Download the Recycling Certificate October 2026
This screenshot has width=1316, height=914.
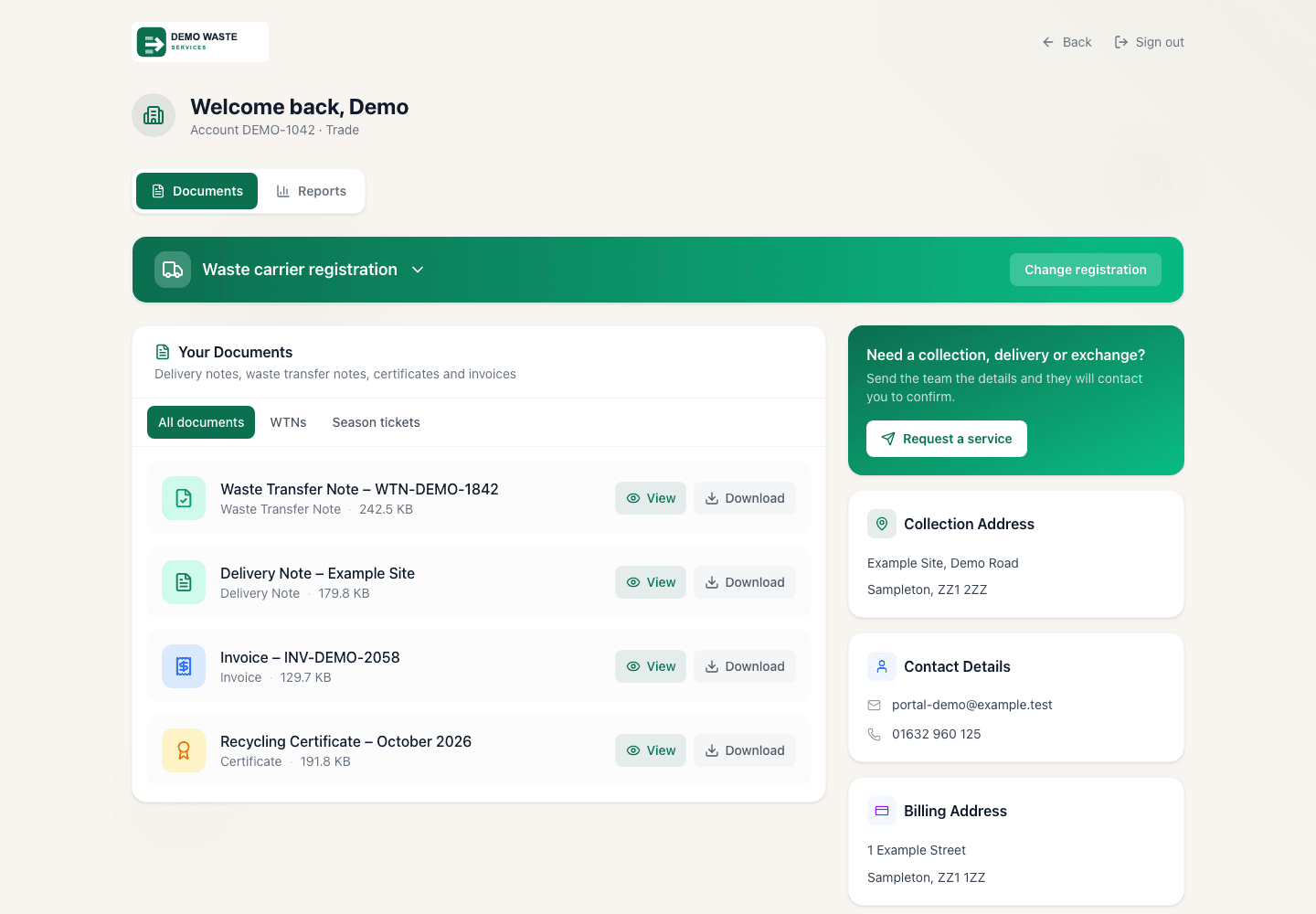[745, 750]
